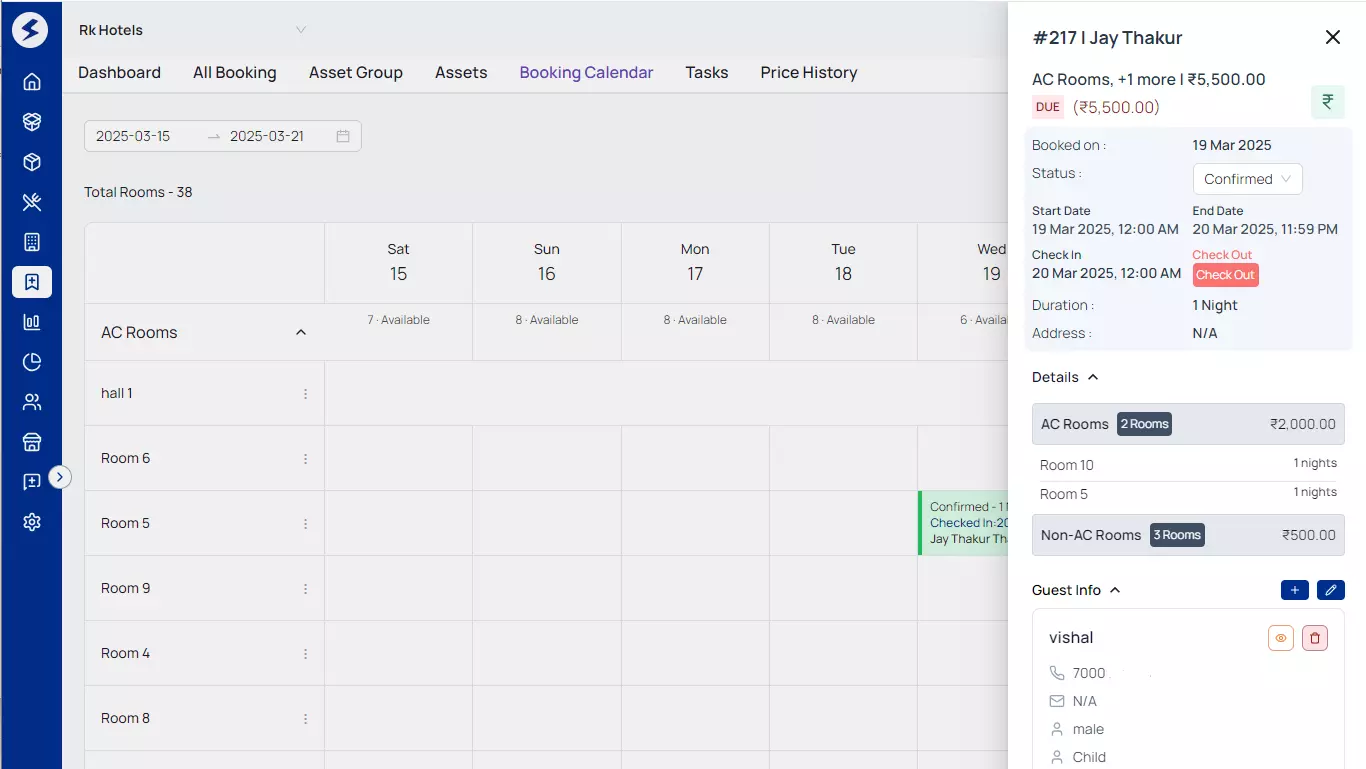The image size is (1366, 769).
Task: Add a new guest with the plus icon
Action: pos(1294,590)
